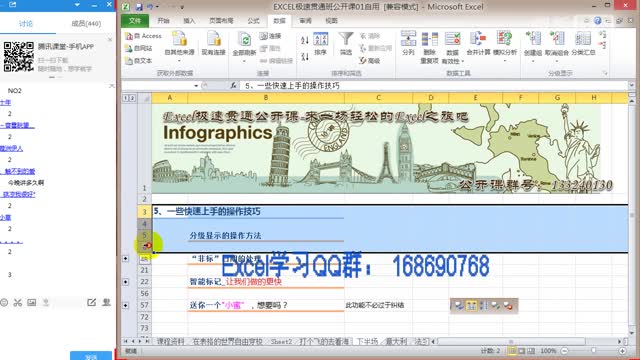Image resolution: width=640 pixels, height=360 pixels.
Task: Open the 打个飞的去看海 sheet tab
Action: tap(324, 341)
